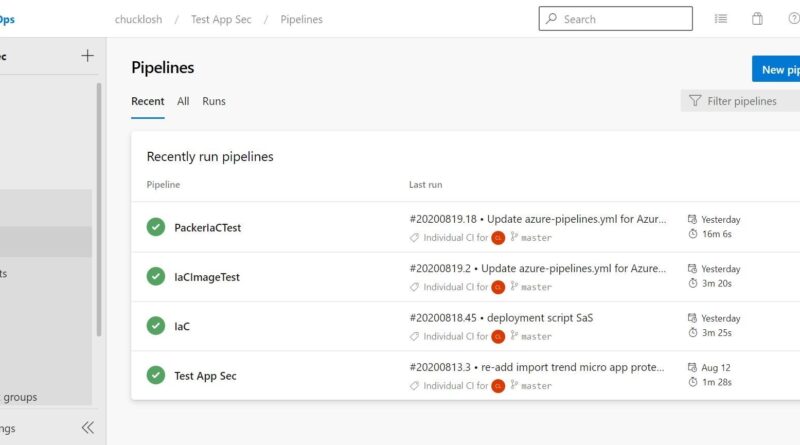800x445 pixels.
Task: Click the master branch icon in the IaC row
Action: (x=514, y=336)
